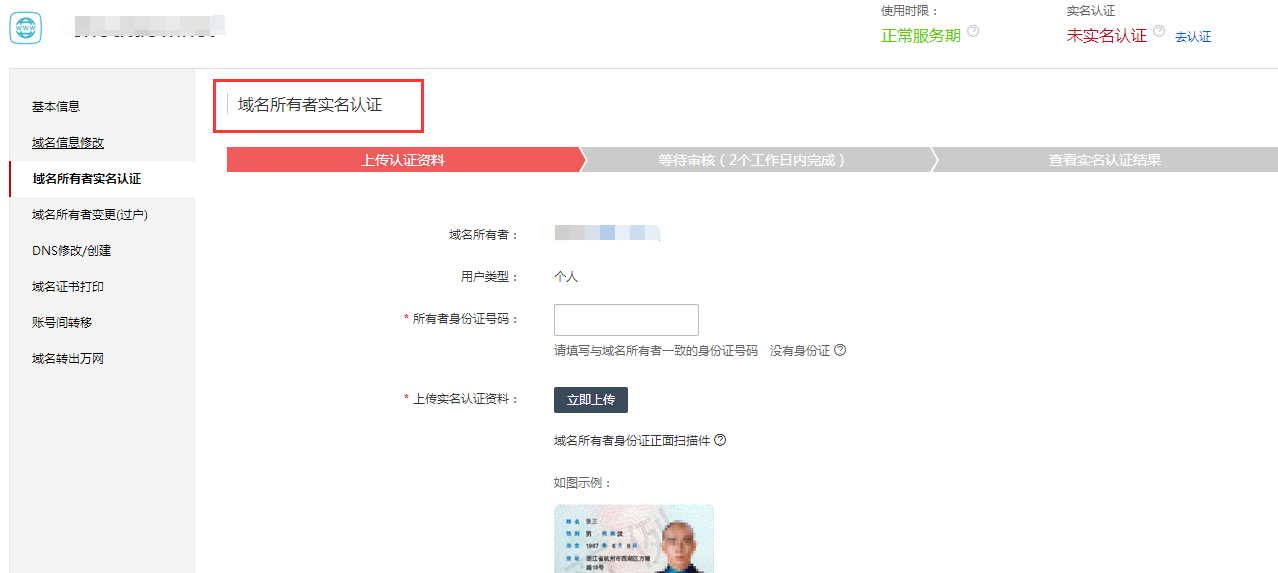1278x573 pixels.
Task: Open 基本信息 in the sidebar
Action: pos(56,106)
